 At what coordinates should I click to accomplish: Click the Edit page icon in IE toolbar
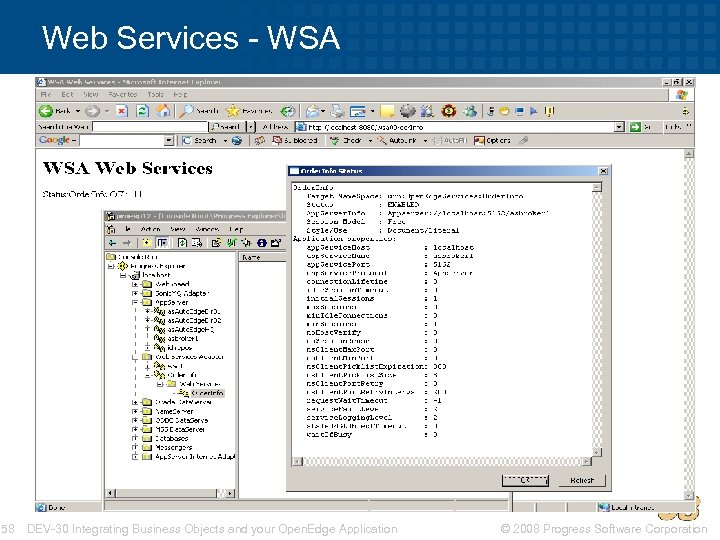coord(358,111)
